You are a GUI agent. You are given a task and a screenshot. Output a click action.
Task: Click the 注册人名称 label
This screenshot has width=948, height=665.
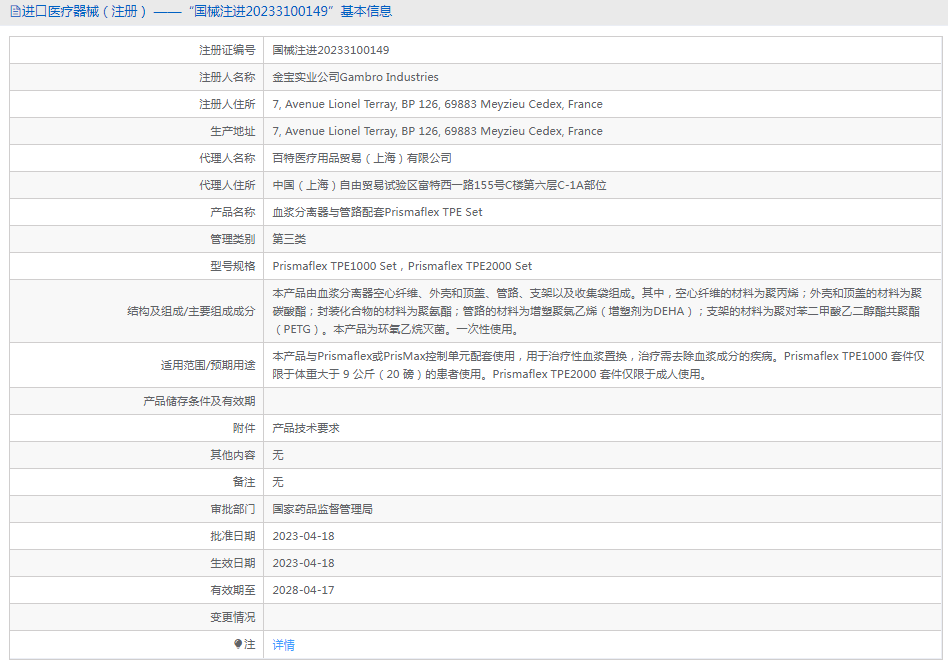tap(227, 77)
